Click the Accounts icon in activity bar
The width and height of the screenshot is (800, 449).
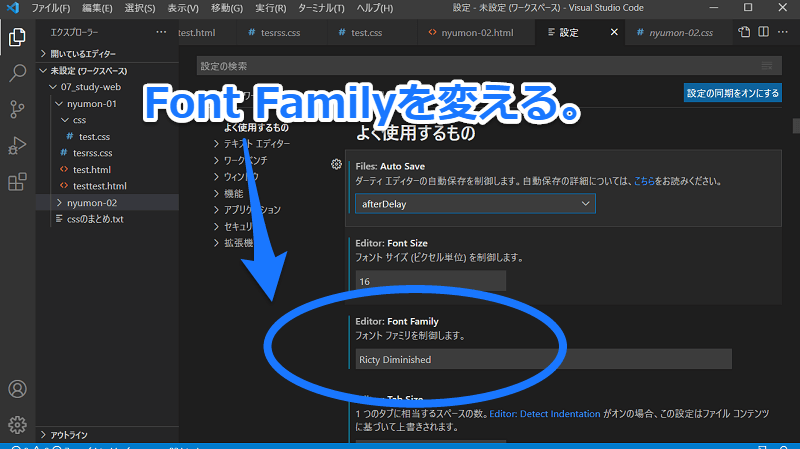pyautogui.click(x=16, y=389)
